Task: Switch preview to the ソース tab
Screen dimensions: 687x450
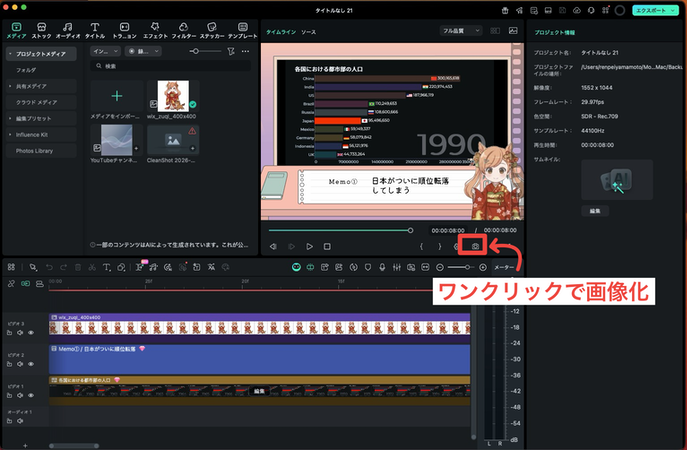Action: click(x=308, y=32)
